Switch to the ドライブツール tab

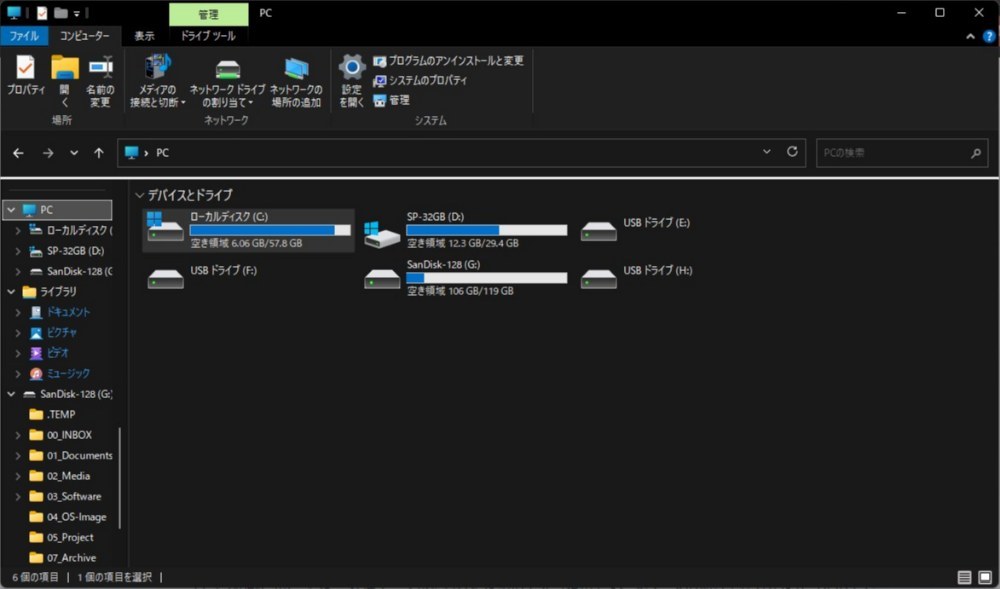click(x=208, y=36)
